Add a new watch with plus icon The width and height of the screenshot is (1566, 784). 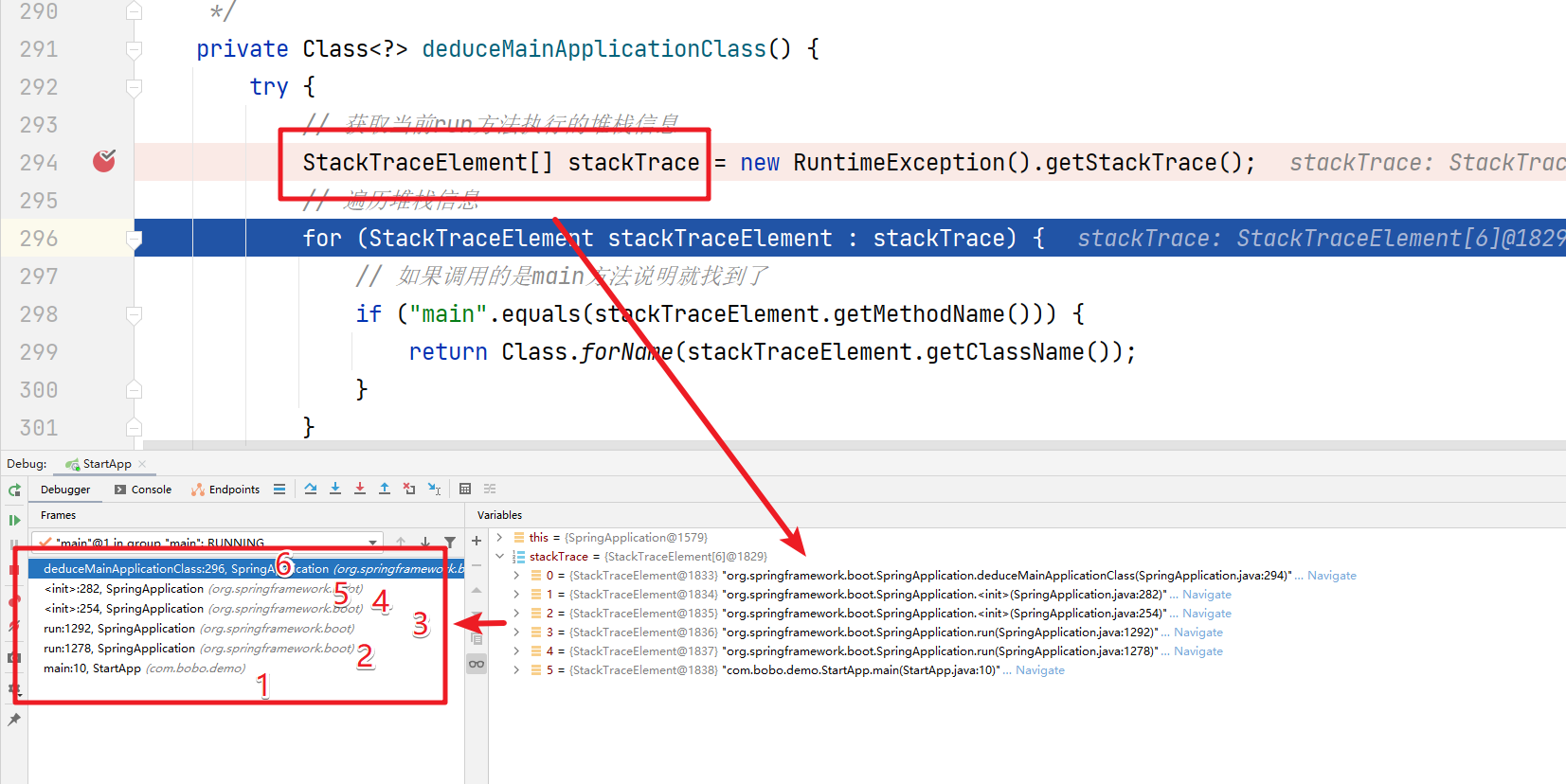coord(477,541)
